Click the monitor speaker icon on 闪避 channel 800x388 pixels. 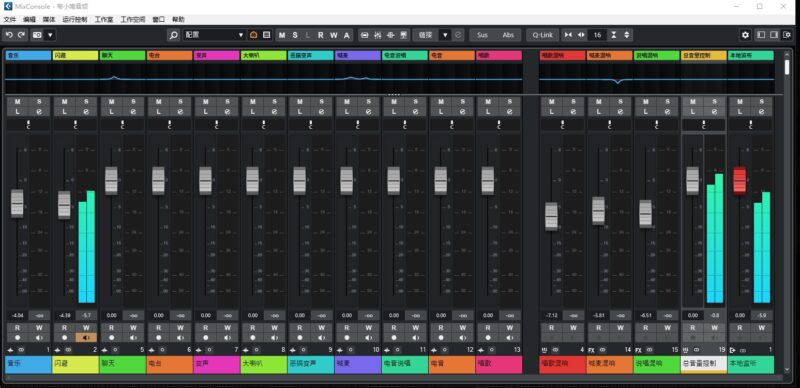(86, 337)
